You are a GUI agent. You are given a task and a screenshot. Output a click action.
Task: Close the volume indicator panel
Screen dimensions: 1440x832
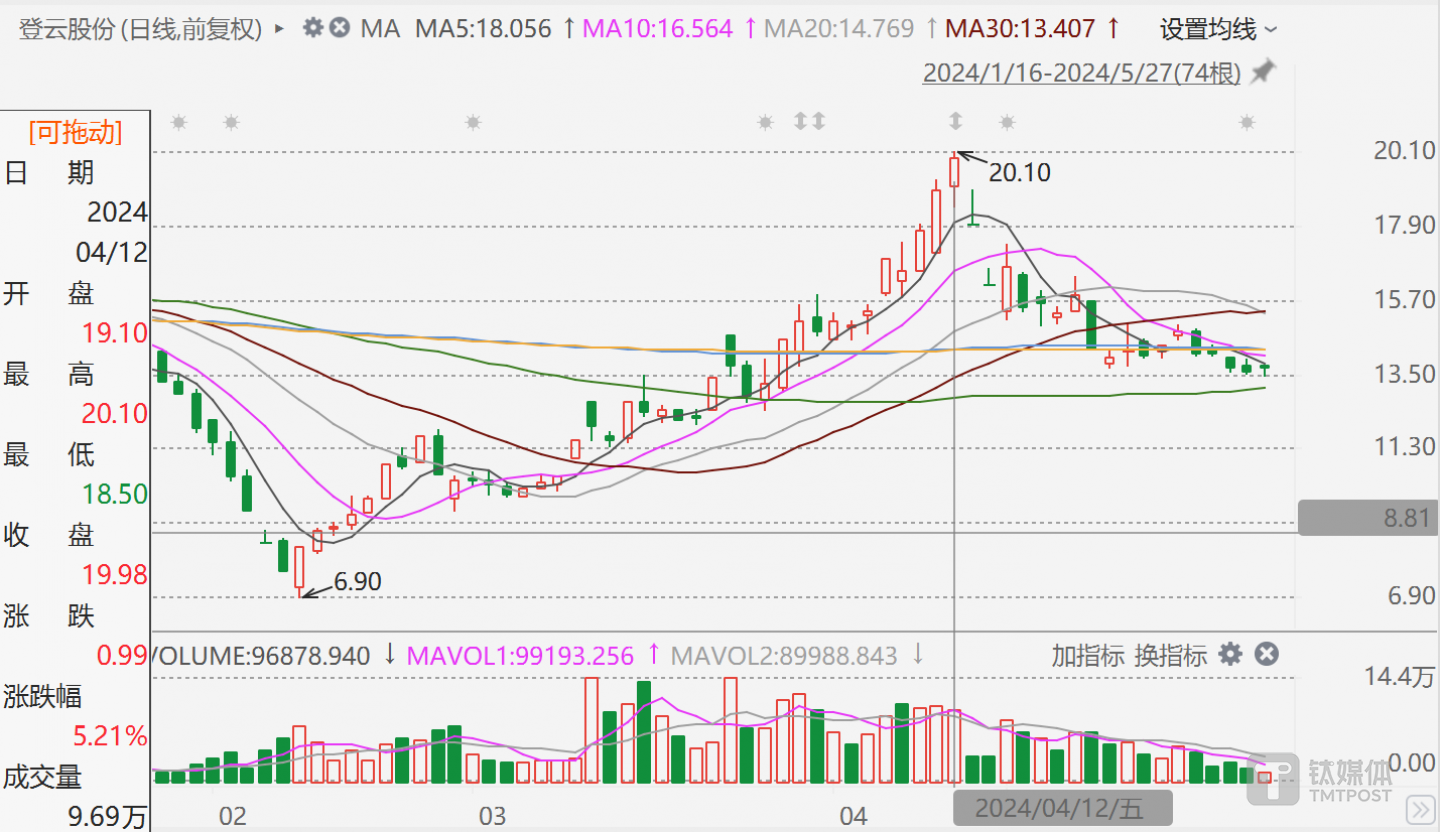(x=1266, y=655)
